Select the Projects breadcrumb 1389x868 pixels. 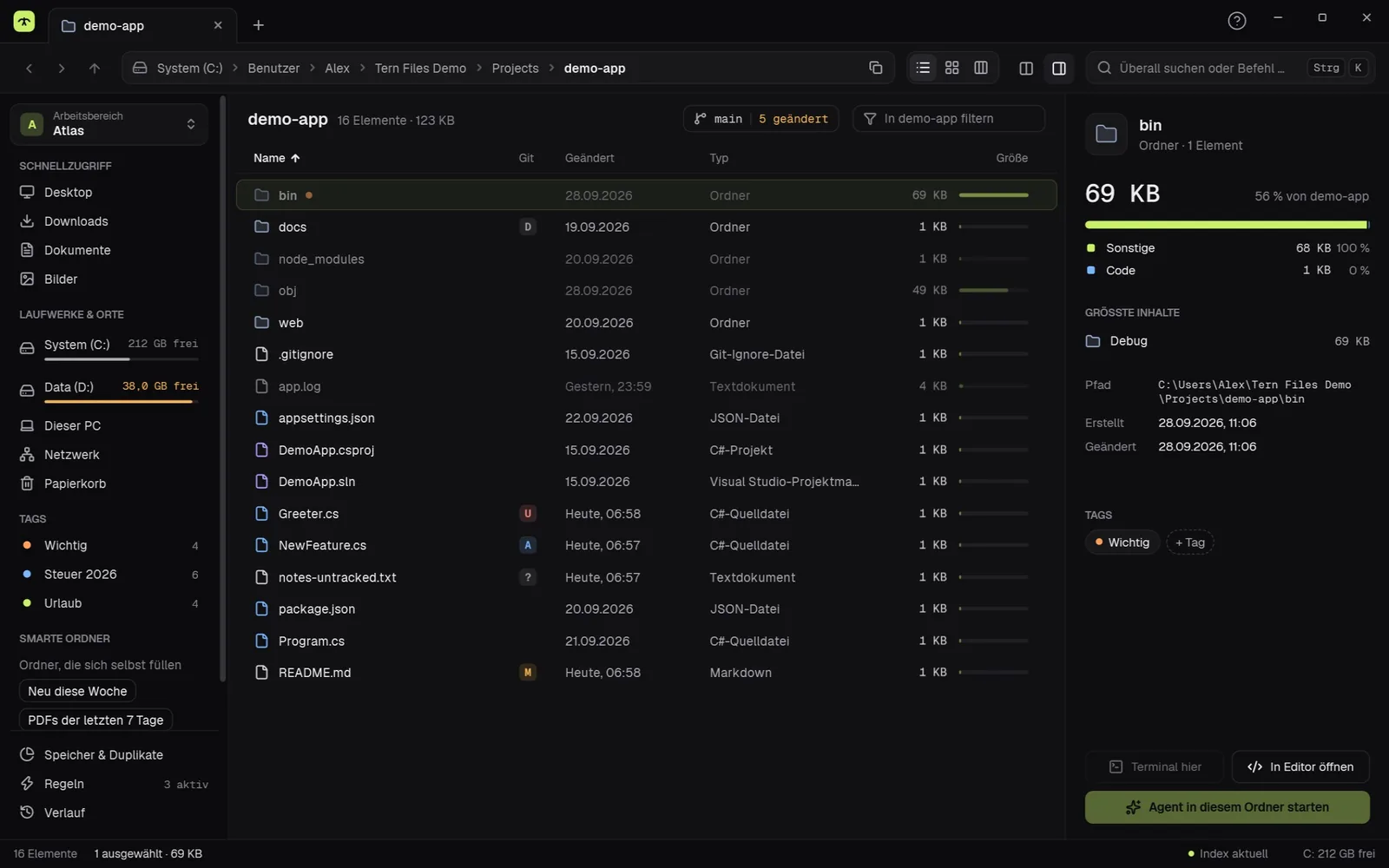pos(515,68)
